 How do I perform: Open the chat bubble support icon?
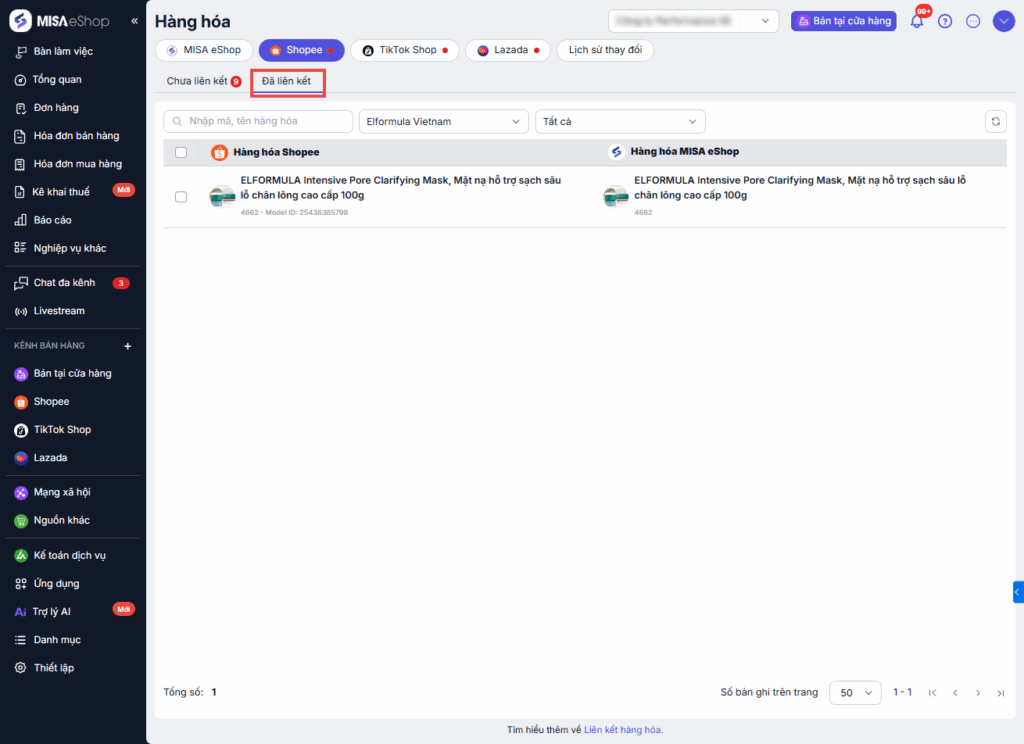tap(973, 22)
